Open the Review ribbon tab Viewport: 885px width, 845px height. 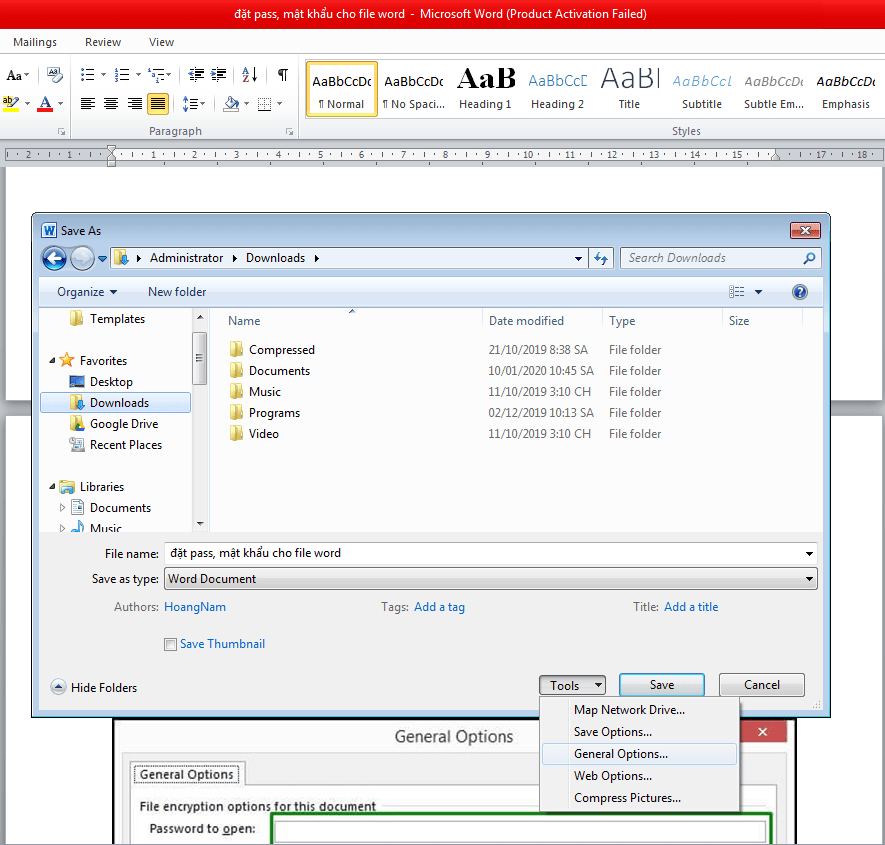click(103, 42)
